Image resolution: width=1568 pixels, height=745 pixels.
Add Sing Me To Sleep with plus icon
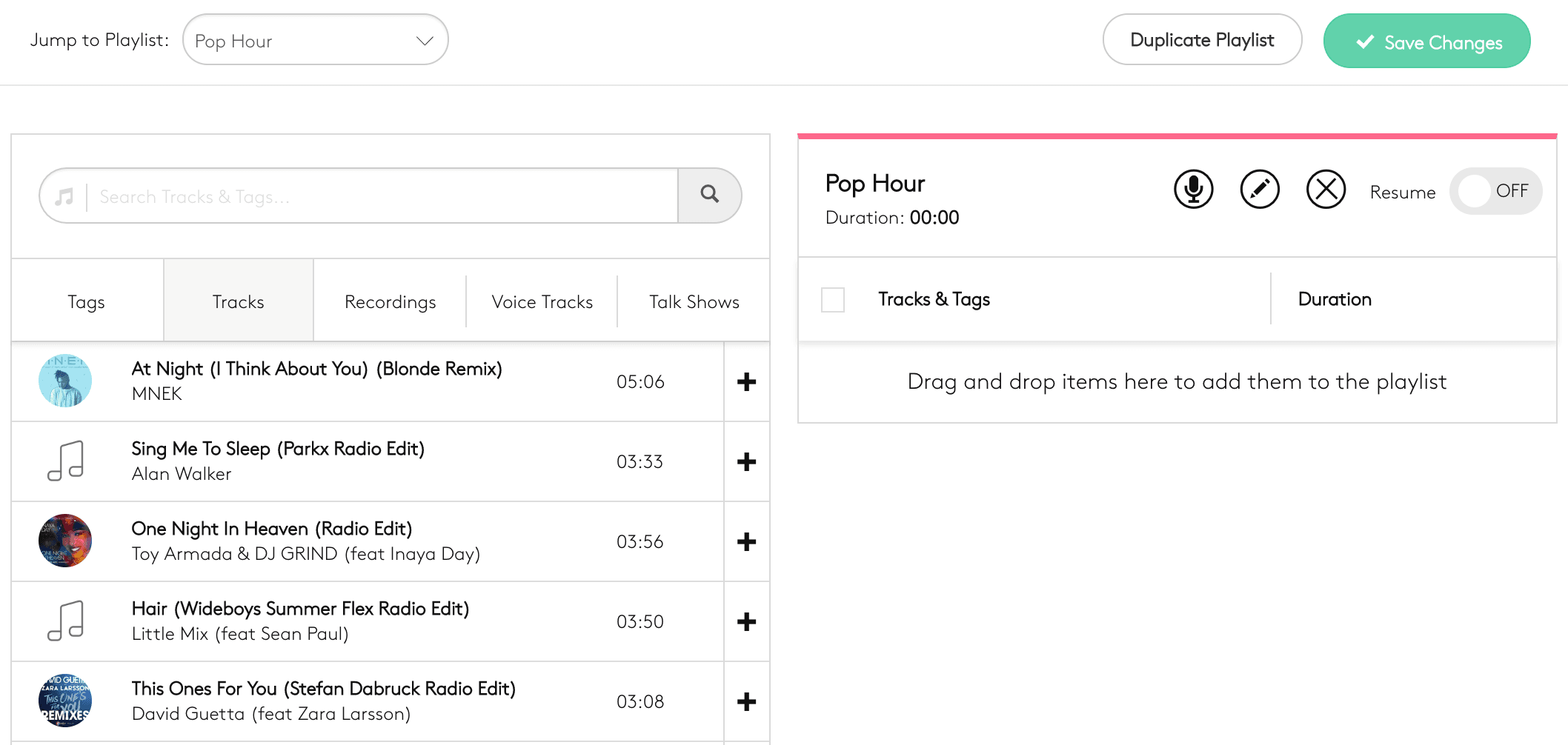point(746,462)
